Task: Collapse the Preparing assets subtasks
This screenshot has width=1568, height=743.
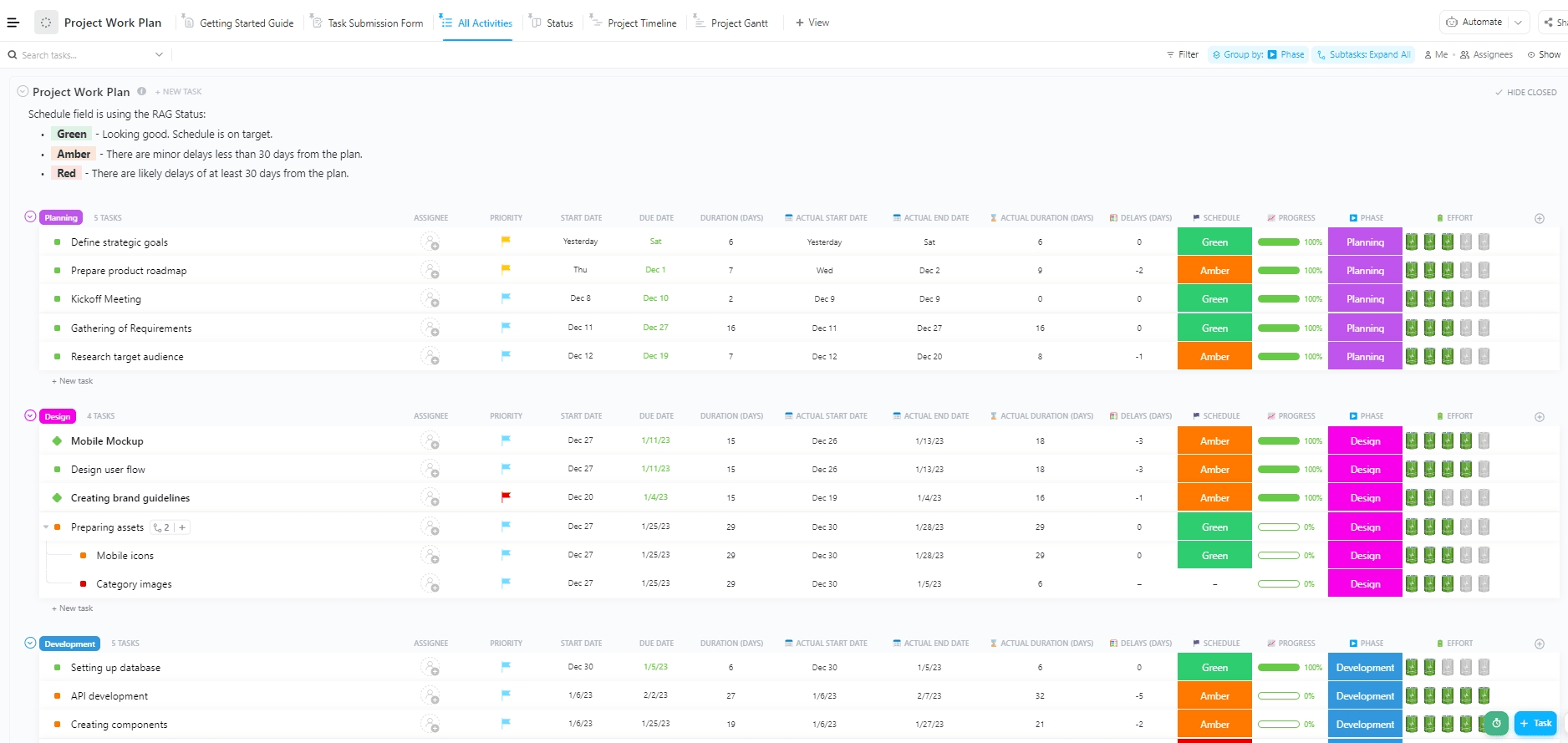Action: tap(46, 527)
